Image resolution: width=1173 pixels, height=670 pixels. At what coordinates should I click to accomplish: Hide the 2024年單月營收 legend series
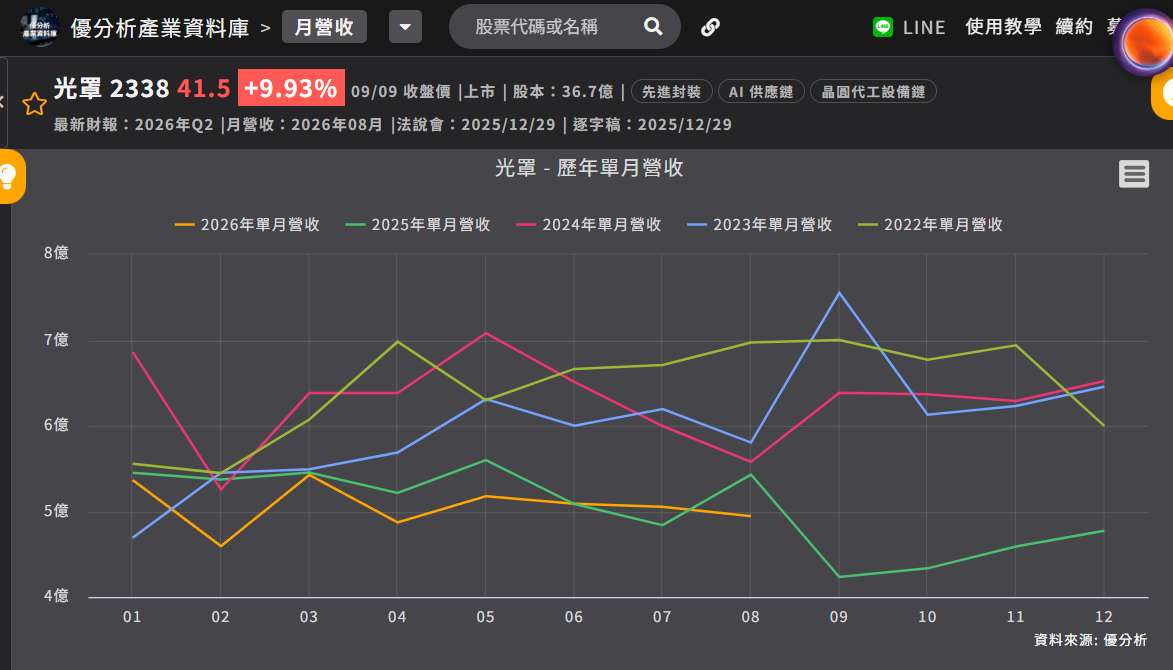pos(589,224)
